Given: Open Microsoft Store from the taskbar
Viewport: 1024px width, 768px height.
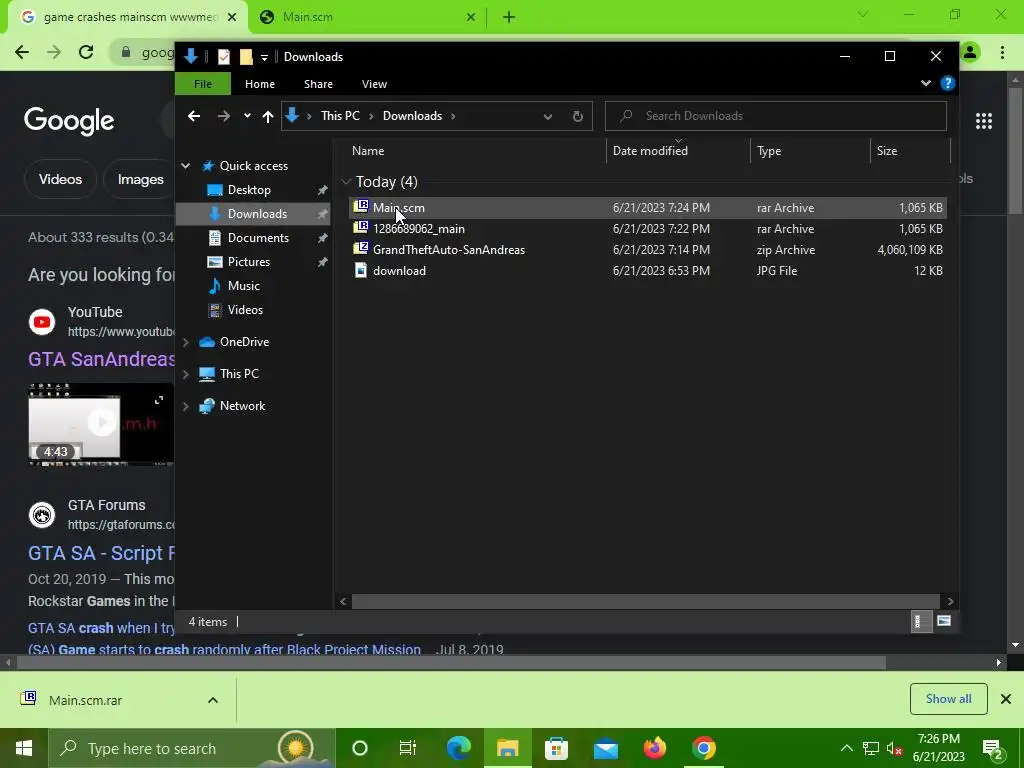Looking at the screenshot, I should pyautogui.click(x=556, y=748).
